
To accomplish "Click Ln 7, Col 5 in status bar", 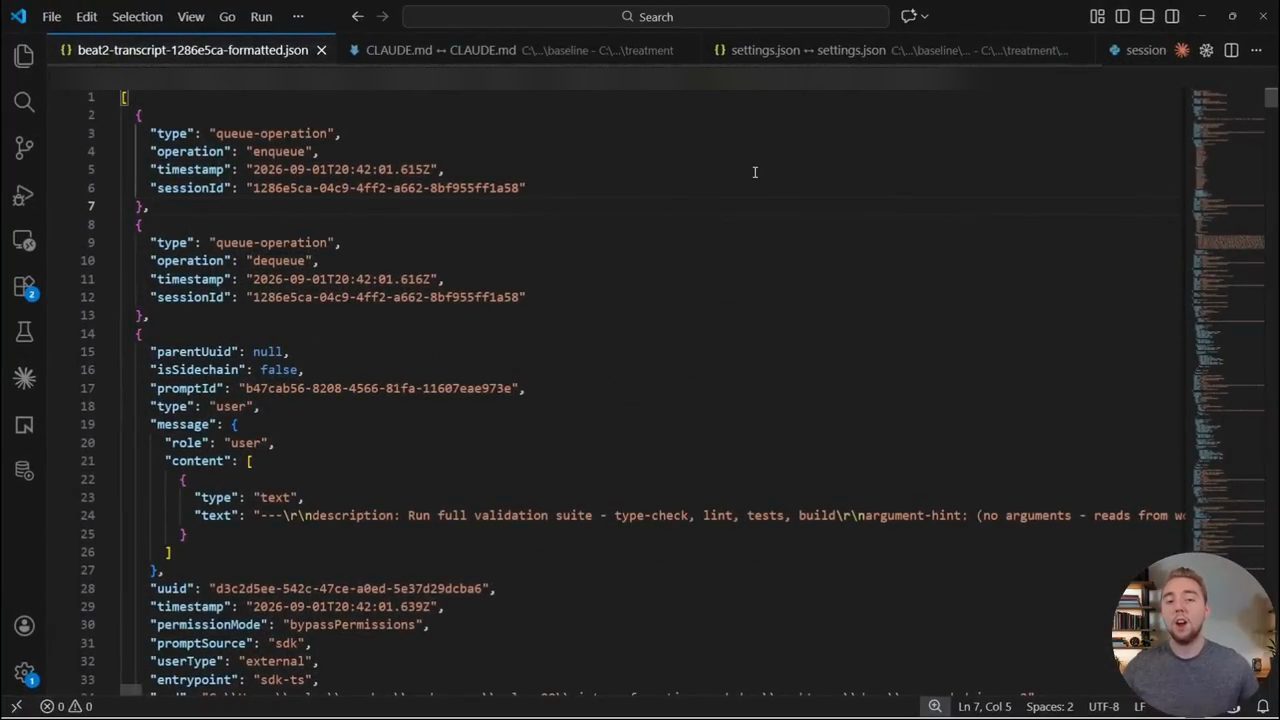I will 985,706.
